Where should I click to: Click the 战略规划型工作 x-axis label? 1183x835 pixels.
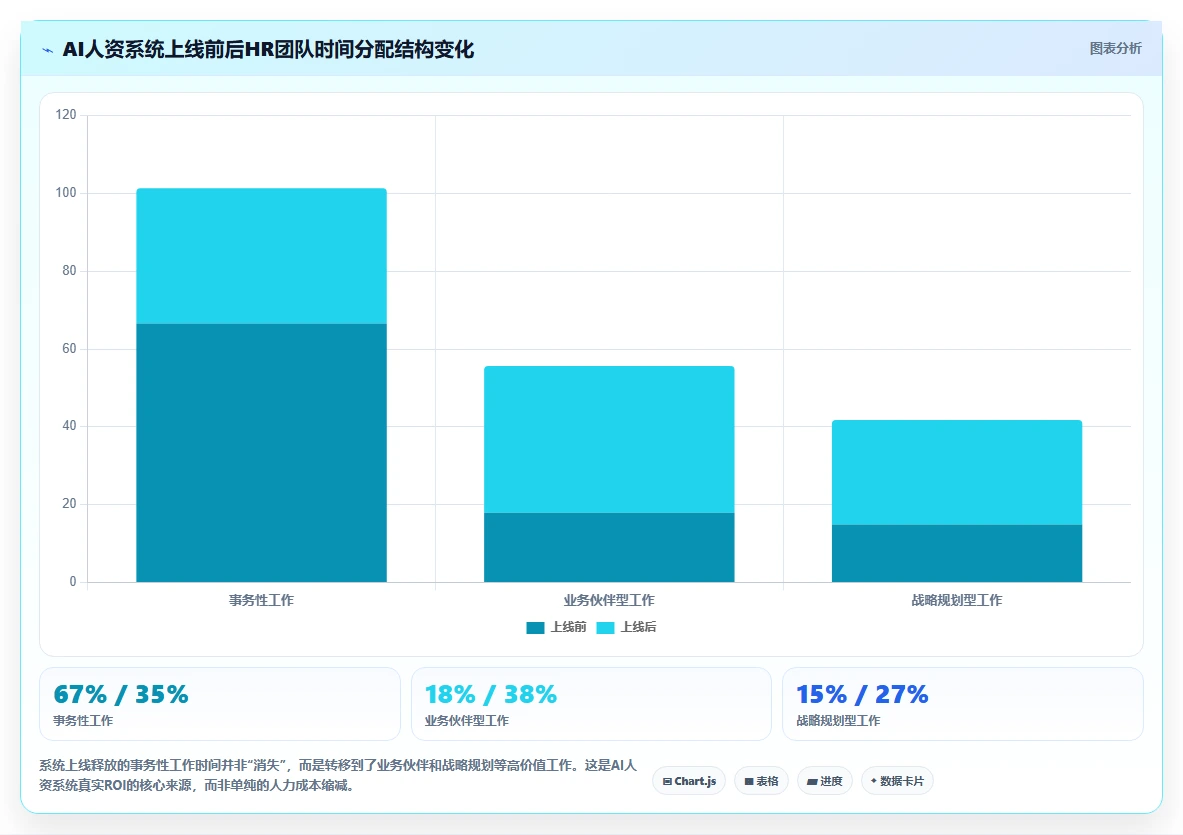[957, 600]
